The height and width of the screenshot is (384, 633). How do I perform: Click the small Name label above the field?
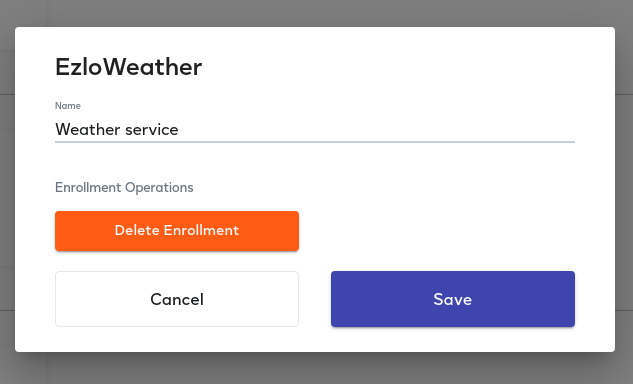point(68,106)
